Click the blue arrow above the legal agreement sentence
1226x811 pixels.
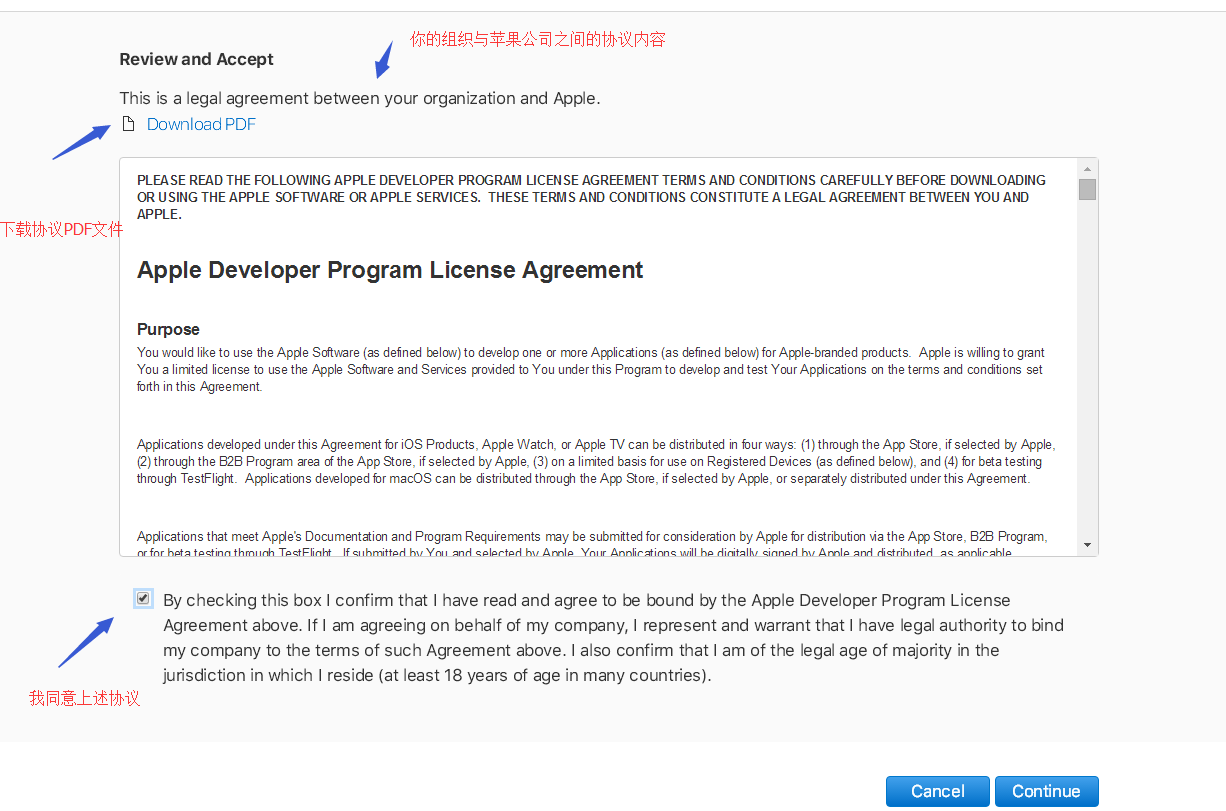click(x=384, y=60)
